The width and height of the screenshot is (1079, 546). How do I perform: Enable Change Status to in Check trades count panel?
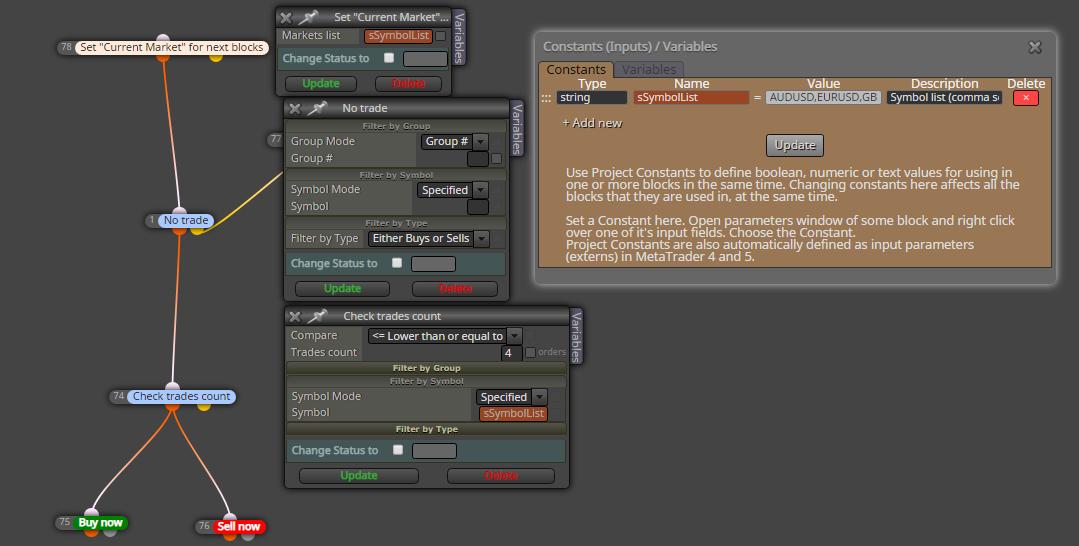coord(398,450)
